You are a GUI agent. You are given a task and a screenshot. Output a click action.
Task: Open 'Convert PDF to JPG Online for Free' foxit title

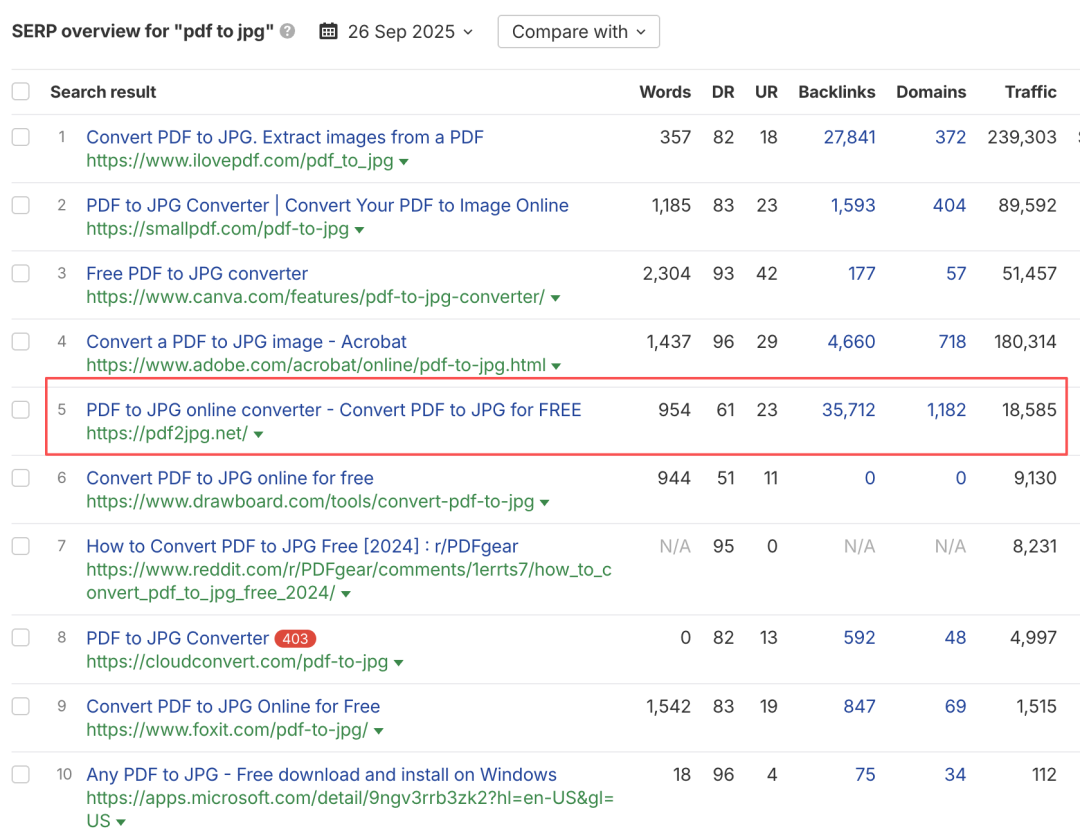pos(233,706)
